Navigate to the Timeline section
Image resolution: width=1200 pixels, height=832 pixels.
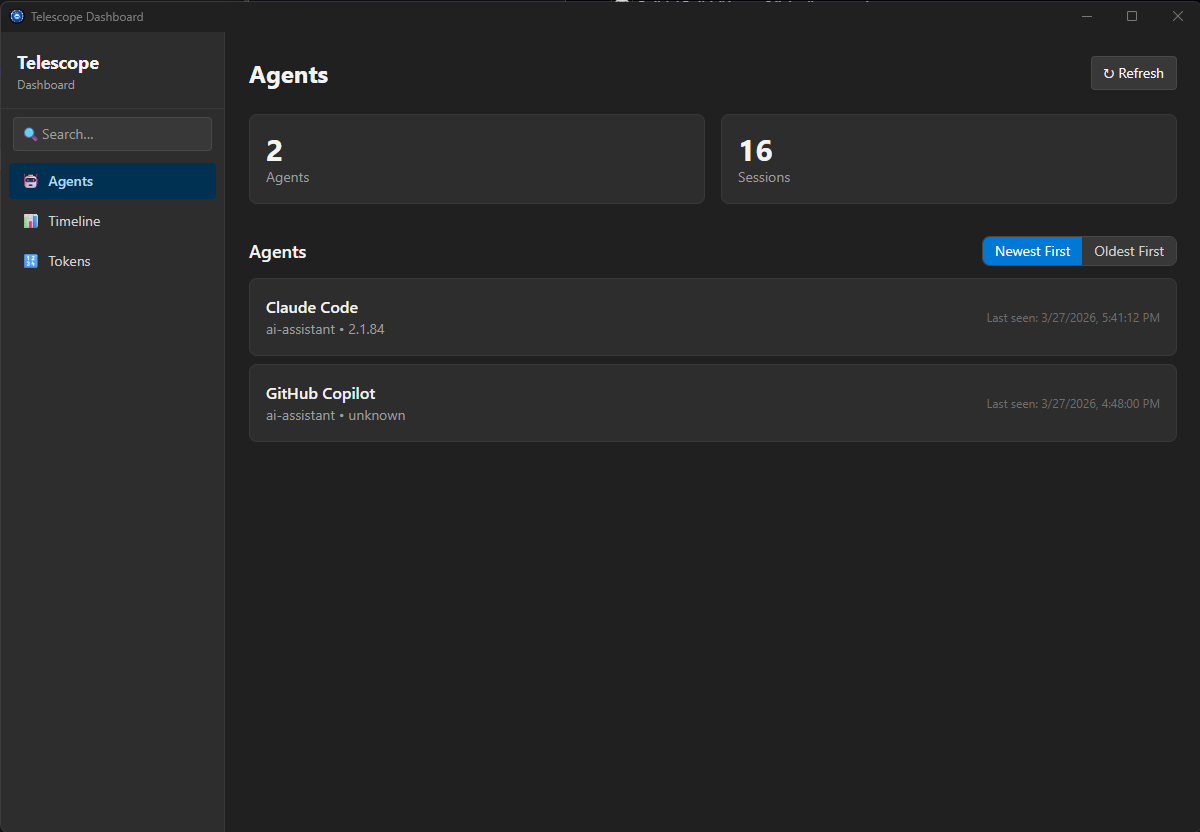tap(74, 221)
